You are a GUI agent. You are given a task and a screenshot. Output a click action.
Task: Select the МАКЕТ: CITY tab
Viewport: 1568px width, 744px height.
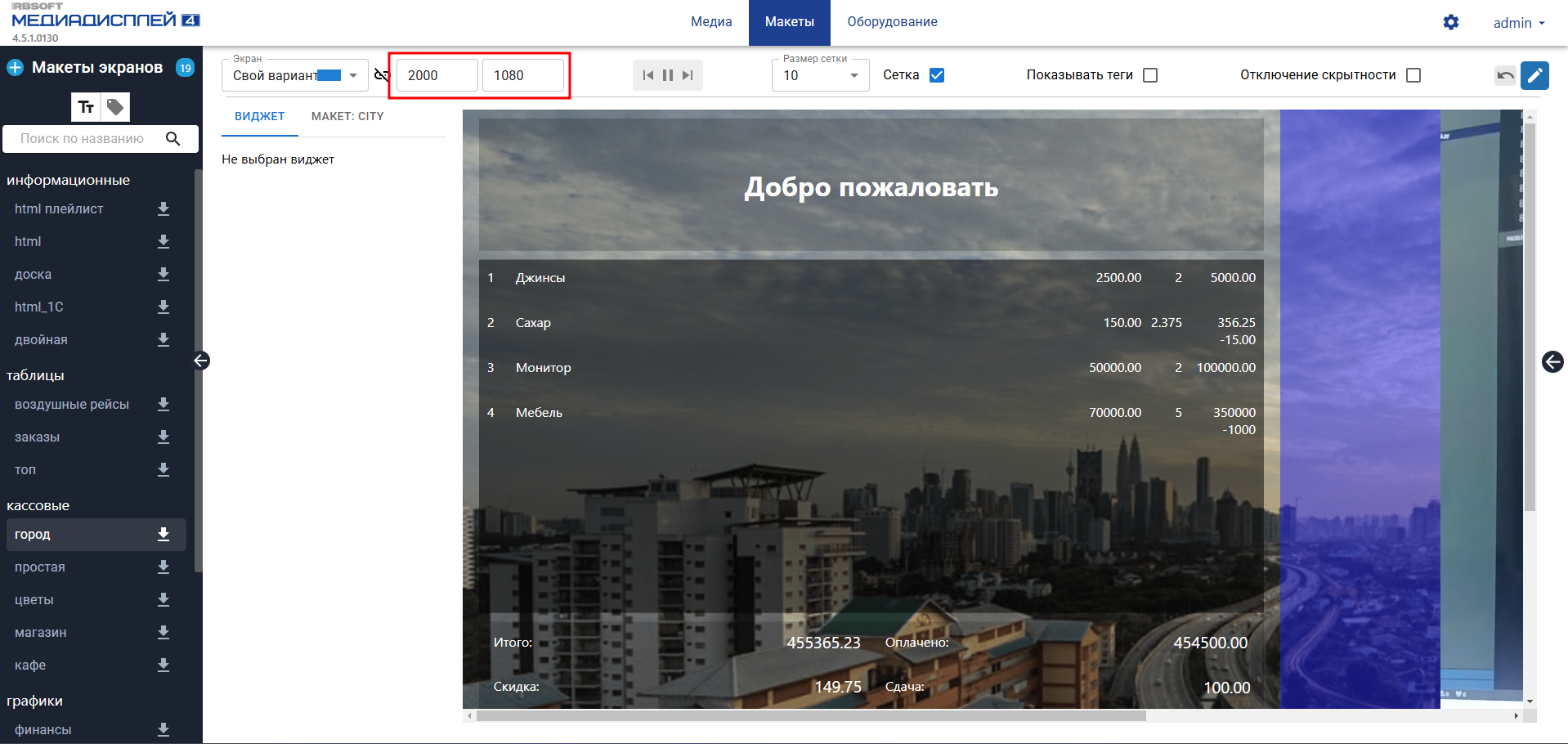tap(347, 116)
